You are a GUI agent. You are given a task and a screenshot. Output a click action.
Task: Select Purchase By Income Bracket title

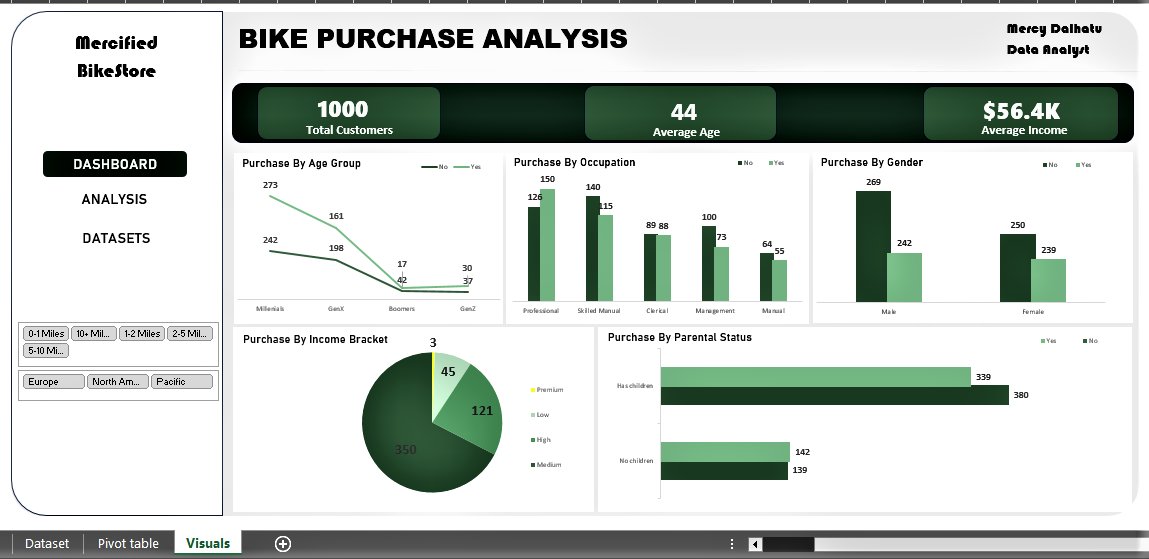[315, 339]
